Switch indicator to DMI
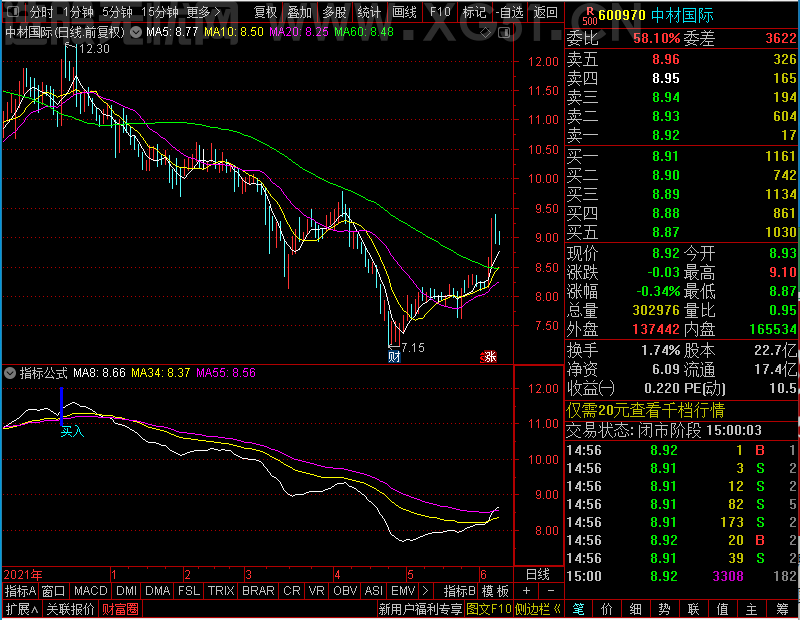This screenshot has height=620, width=800. click(x=126, y=591)
